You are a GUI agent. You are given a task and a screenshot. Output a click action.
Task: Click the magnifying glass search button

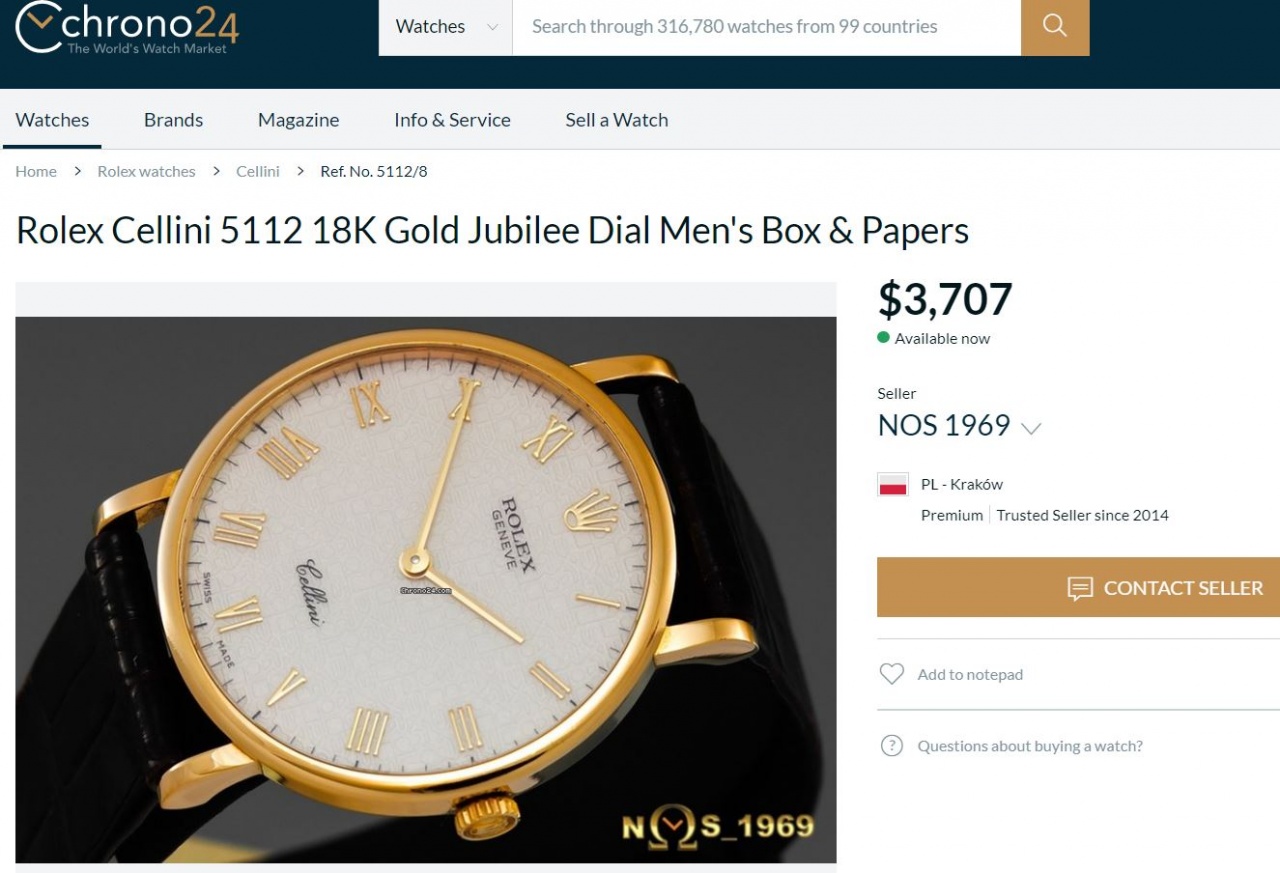click(1055, 27)
